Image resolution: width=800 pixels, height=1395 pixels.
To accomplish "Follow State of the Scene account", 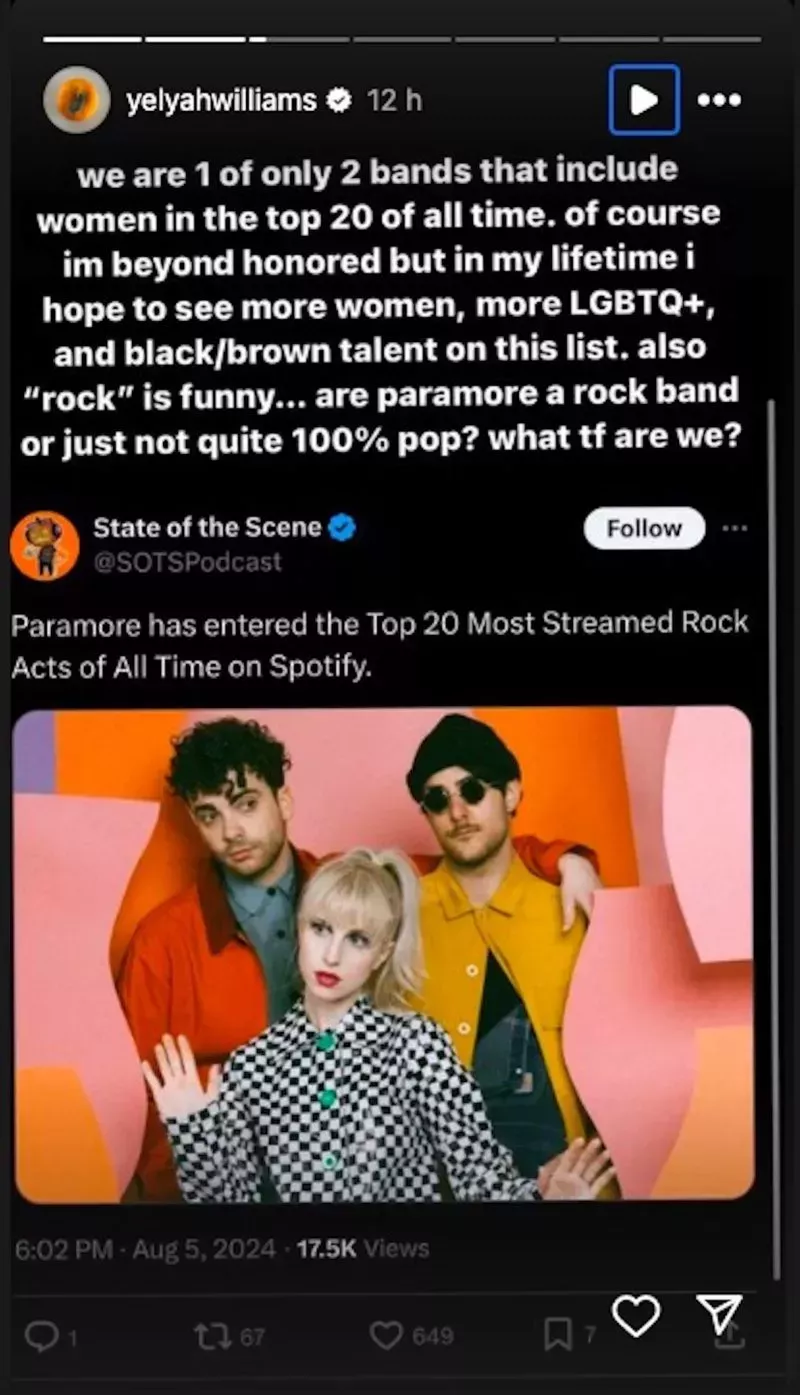I will tap(644, 528).
